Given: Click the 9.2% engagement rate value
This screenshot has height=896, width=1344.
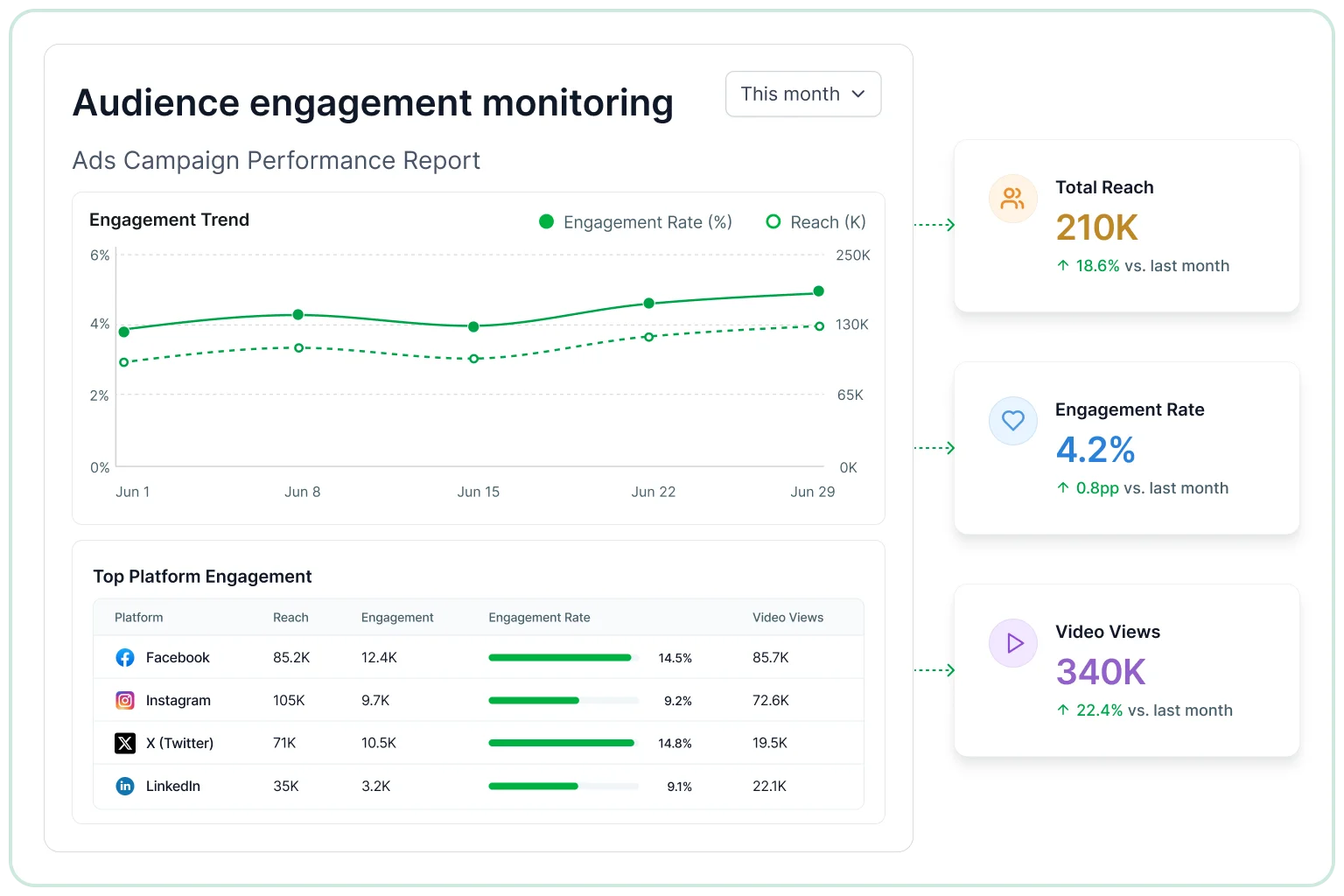Looking at the screenshot, I should coord(678,701).
